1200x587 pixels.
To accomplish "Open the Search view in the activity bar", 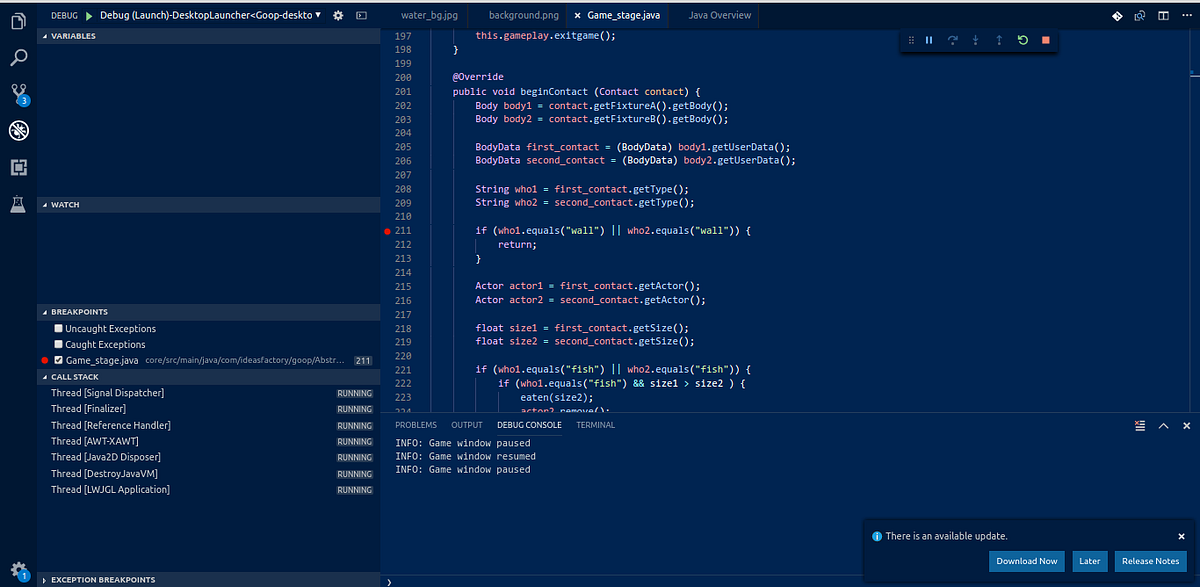I will (x=17, y=57).
